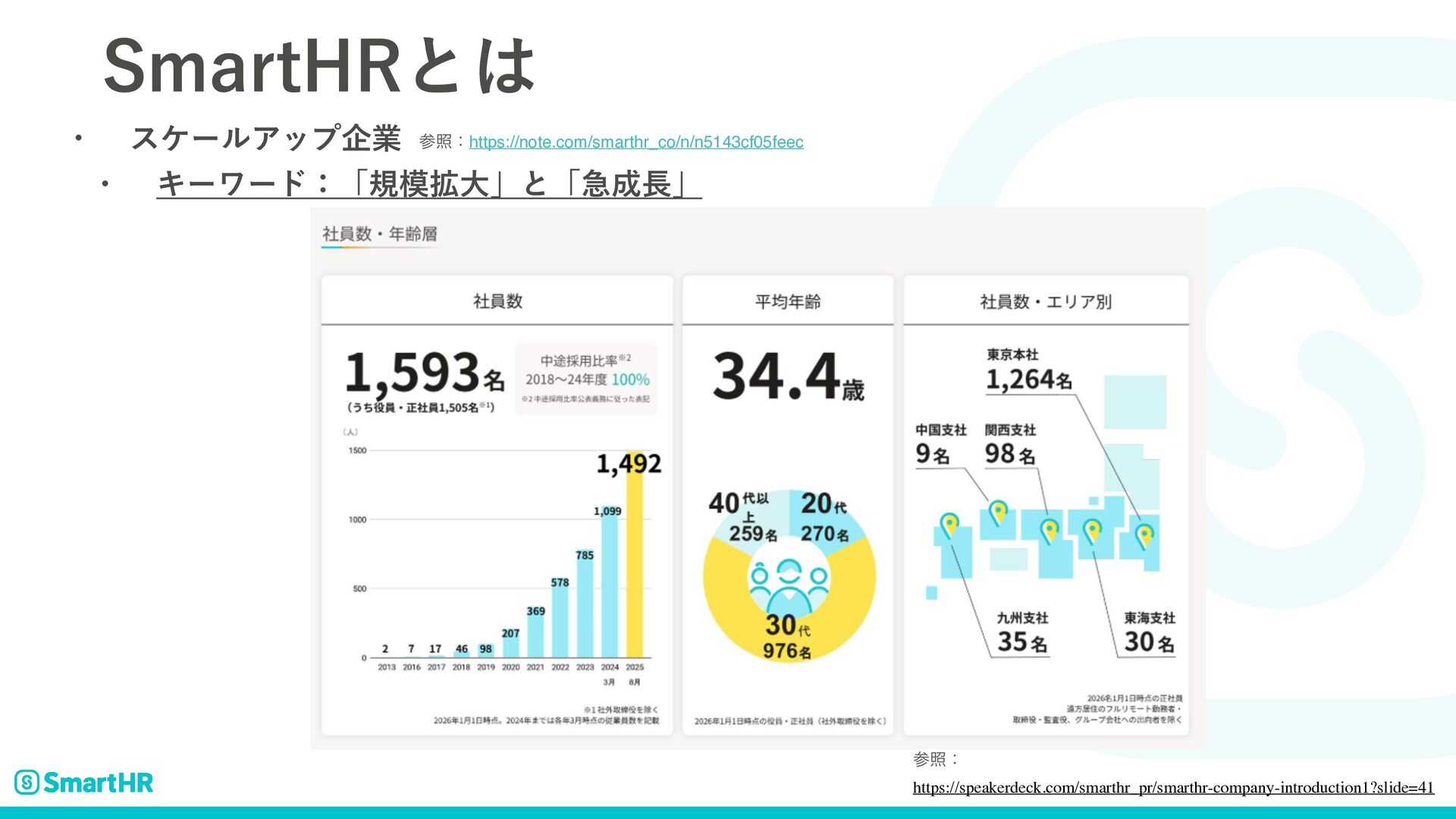The image size is (1456, 819).
Task: Open the speakerdeck.com company introduction link
Action: pos(1172,787)
